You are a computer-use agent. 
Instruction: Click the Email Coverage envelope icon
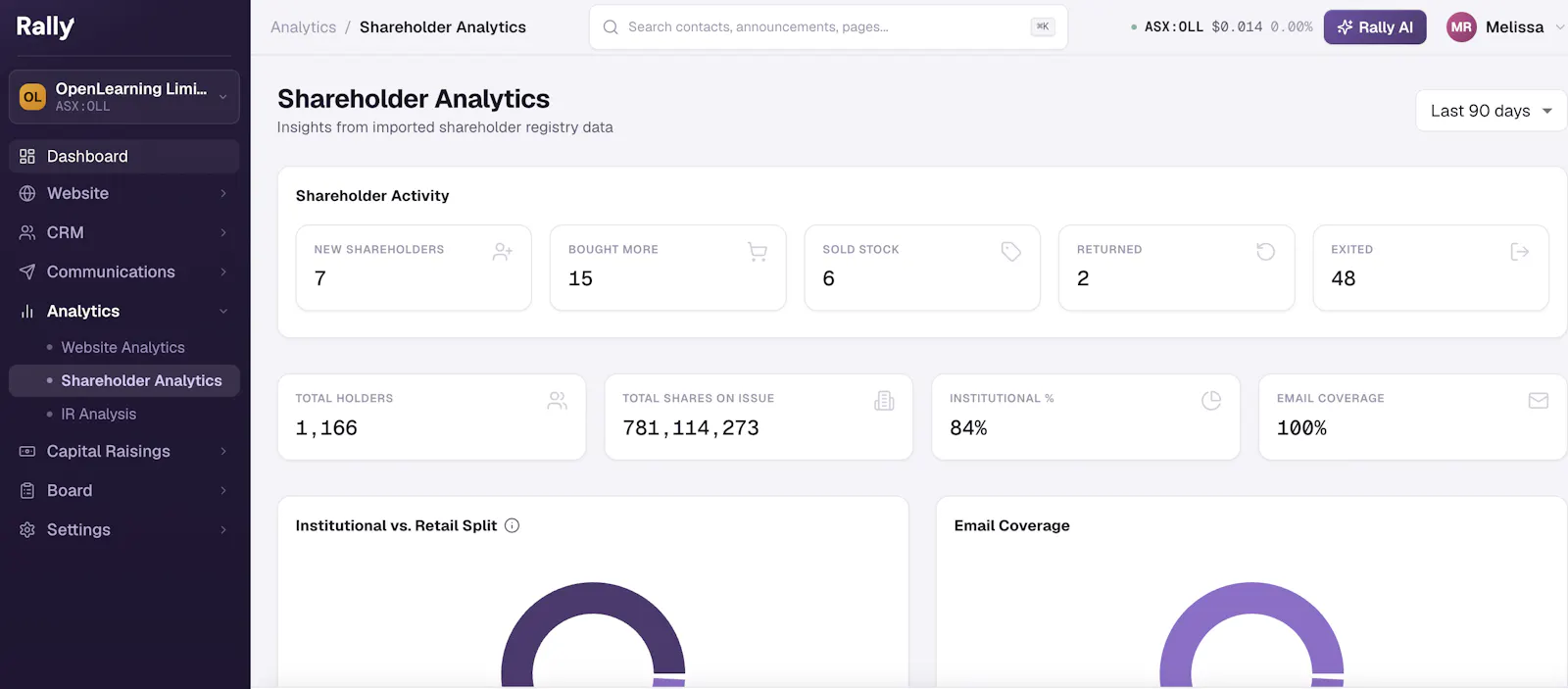point(1539,400)
